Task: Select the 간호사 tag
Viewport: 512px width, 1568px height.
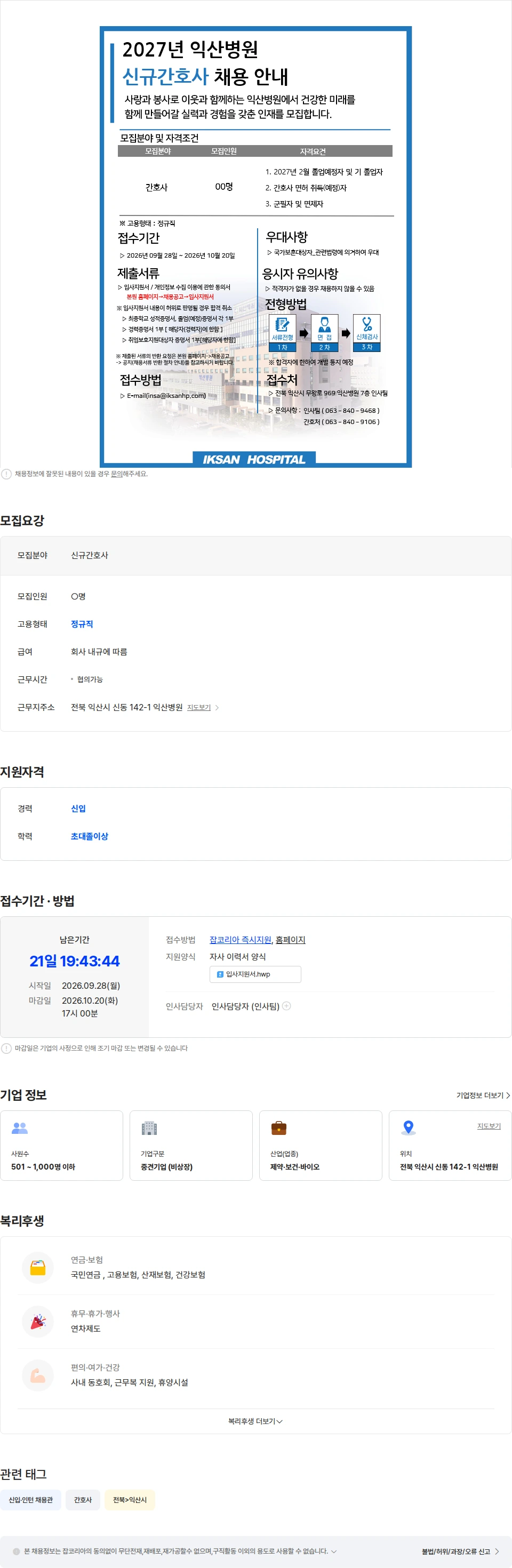Action: (x=83, y=1500)
